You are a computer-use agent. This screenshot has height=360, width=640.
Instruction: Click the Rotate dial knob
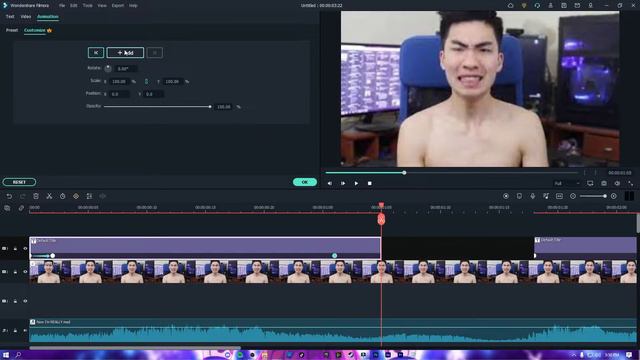tap(108, 69)
